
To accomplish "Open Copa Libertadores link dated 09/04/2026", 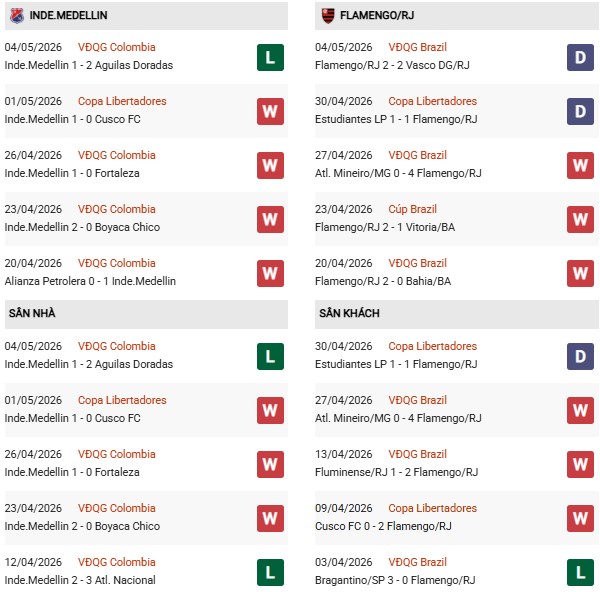I will 432,508.
